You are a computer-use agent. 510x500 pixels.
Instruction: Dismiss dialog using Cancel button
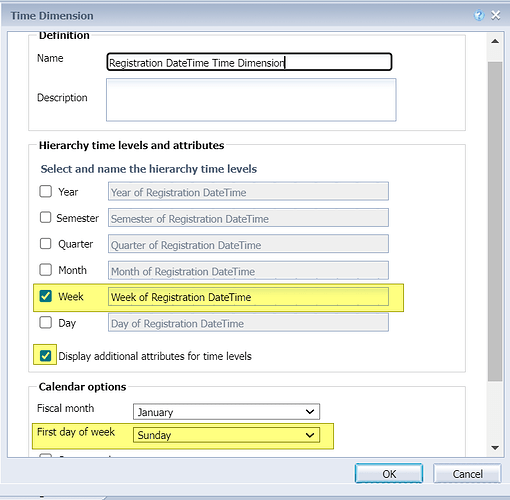point(467,473)
